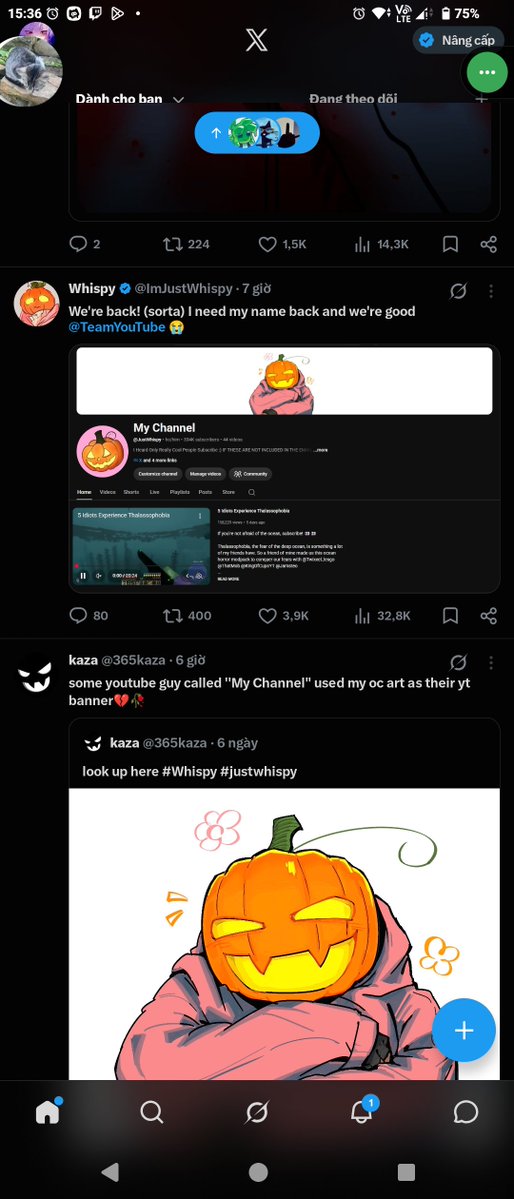The image size is (514, 1199).
Task: Repost Whispy's tweet showing 400 reposts
Action: pyautogui.click(x=187, y=616)
